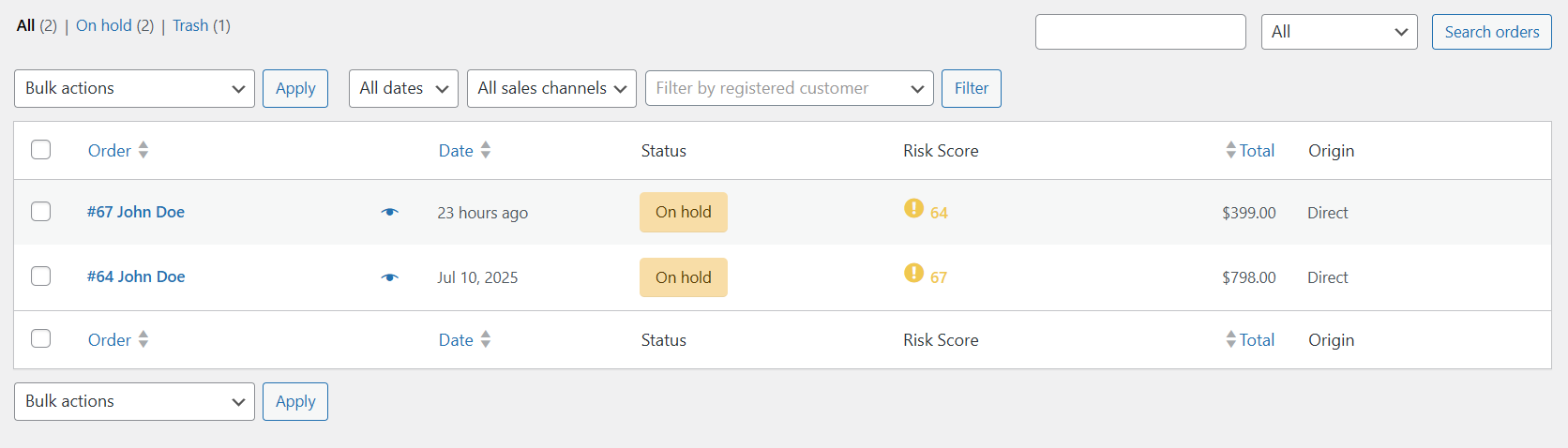Preview order #64 with the eye icon

390,277
